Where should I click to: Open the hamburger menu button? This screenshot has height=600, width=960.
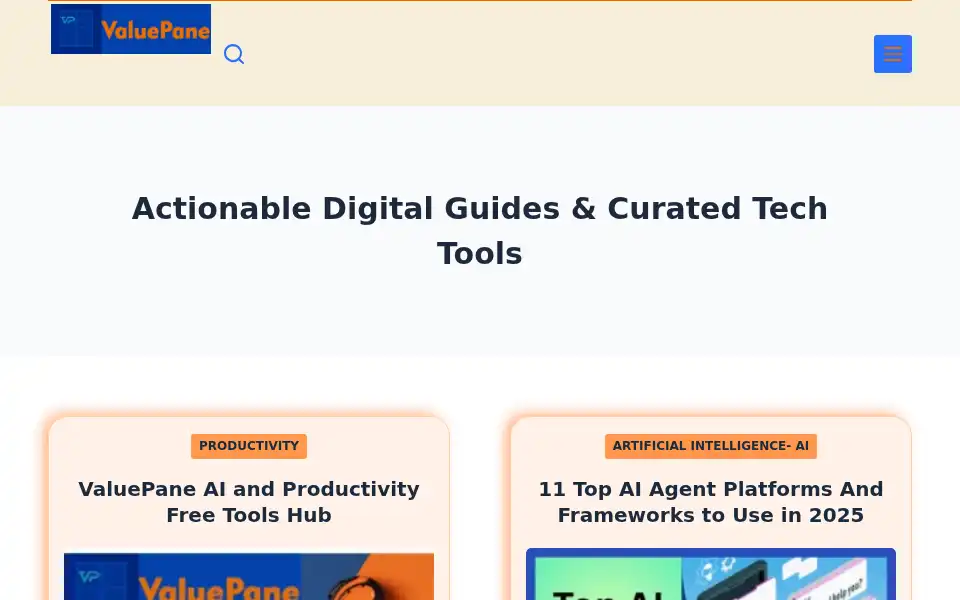893,54
